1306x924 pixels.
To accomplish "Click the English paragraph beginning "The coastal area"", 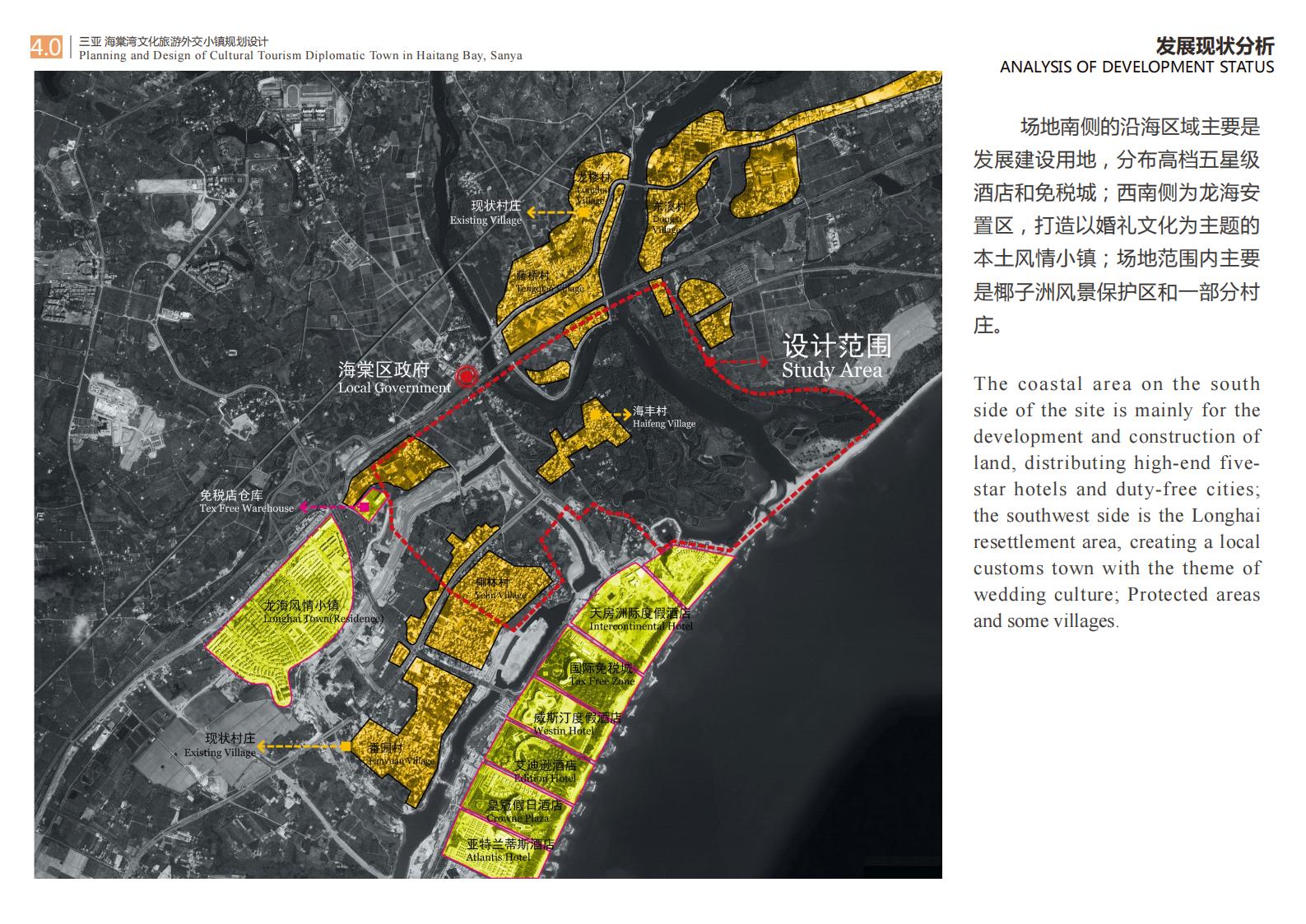I will pyautogui.click(x=1116, y=502).
